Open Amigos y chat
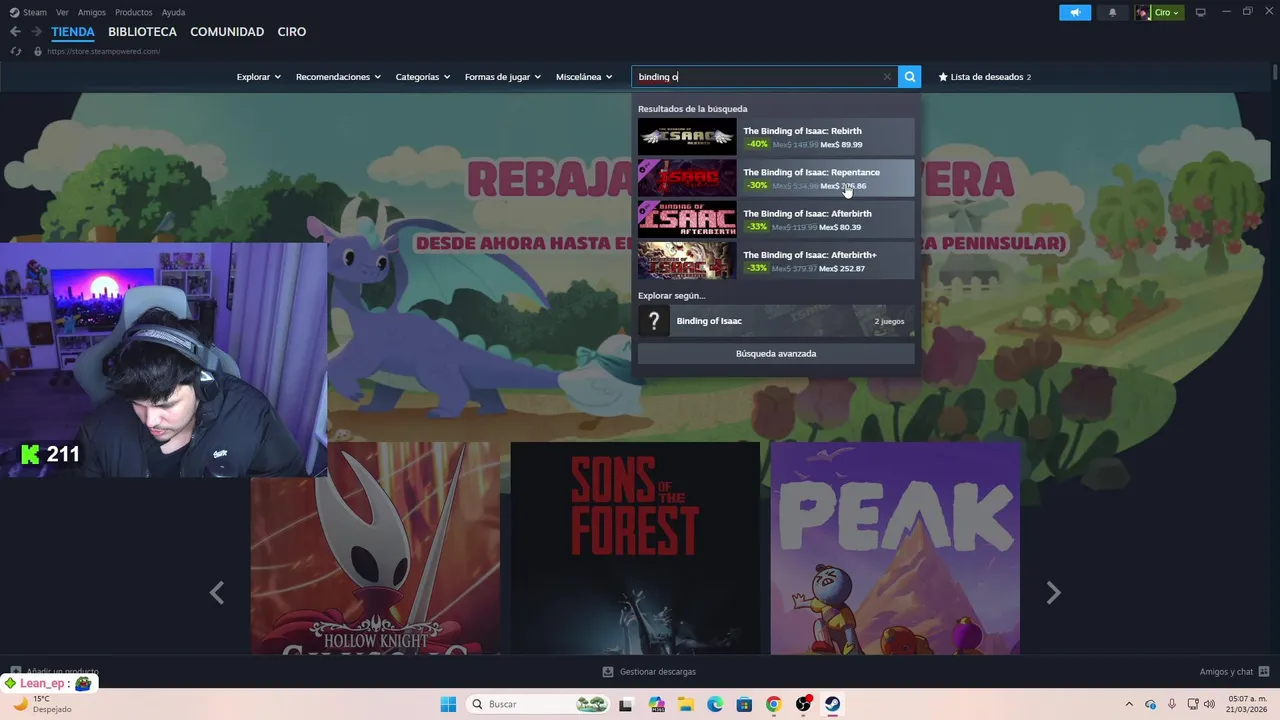This screenshot has height=720, width=1280. 1234,672
